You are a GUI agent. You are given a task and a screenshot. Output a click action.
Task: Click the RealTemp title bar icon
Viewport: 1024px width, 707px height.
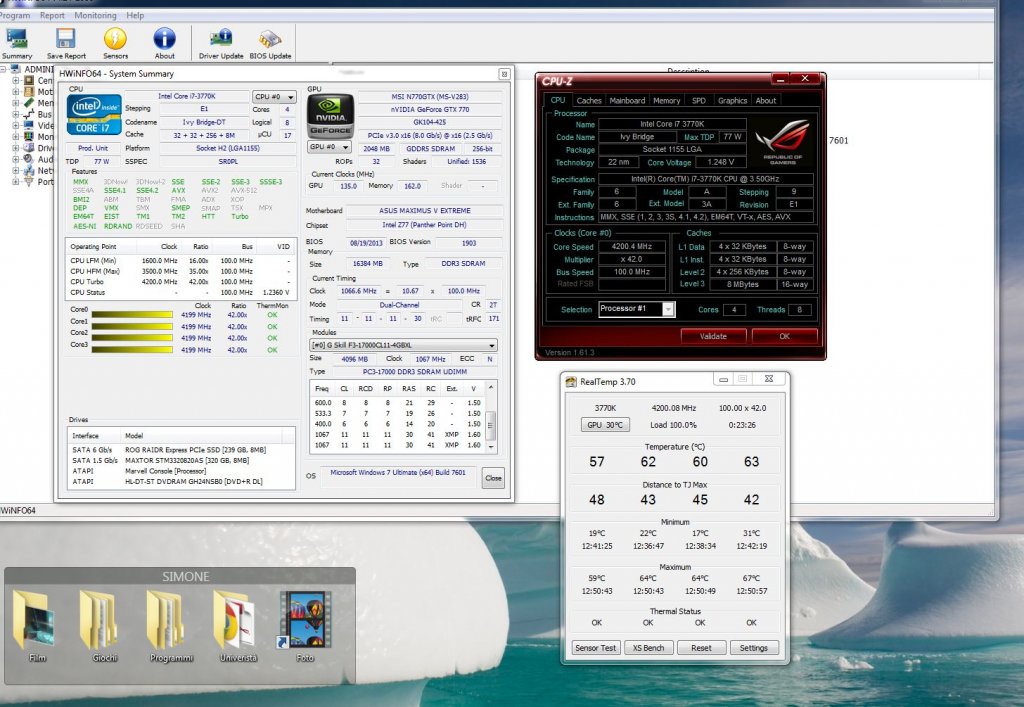[571, 381]
